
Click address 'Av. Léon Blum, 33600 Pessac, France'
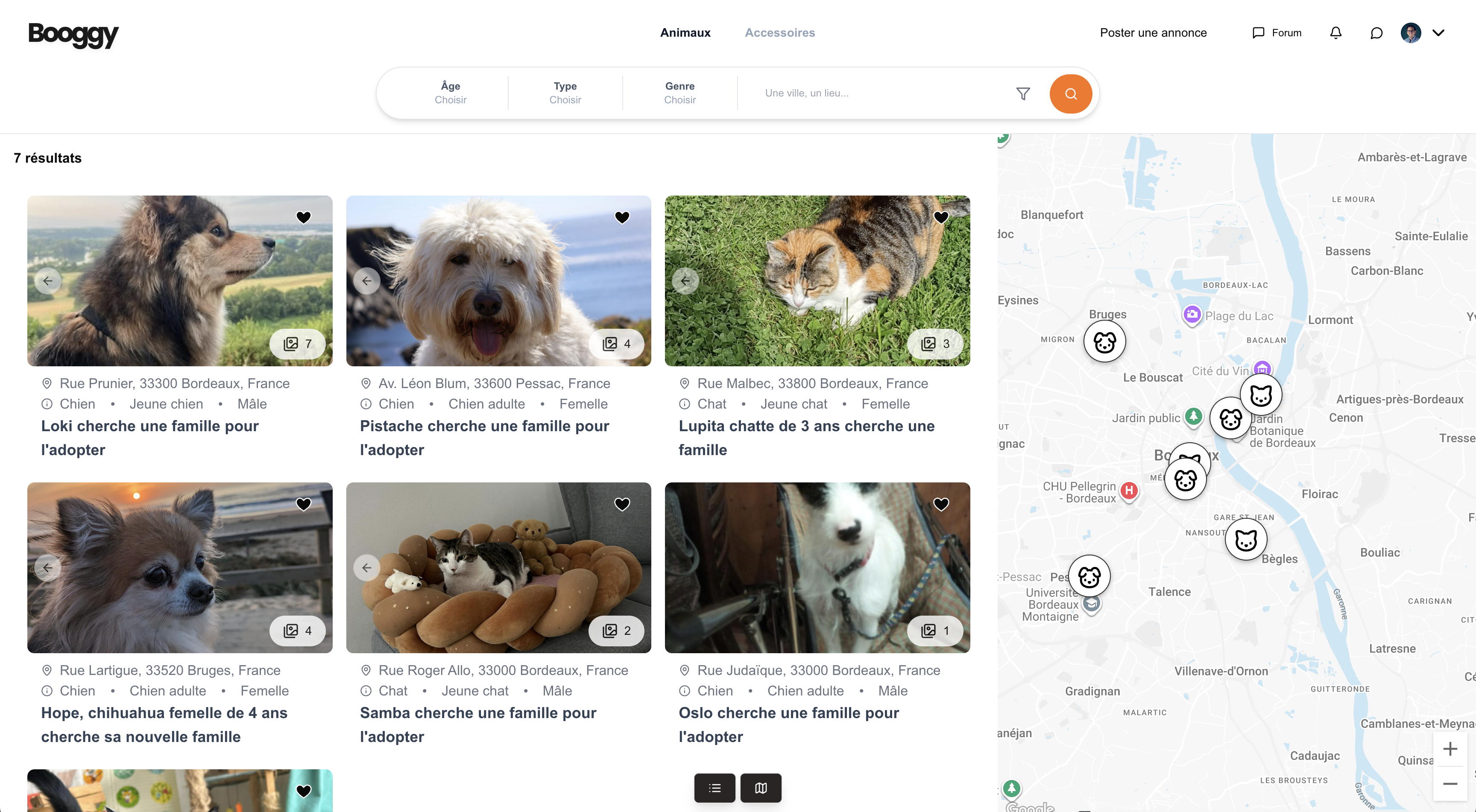(x=495, y=383)
